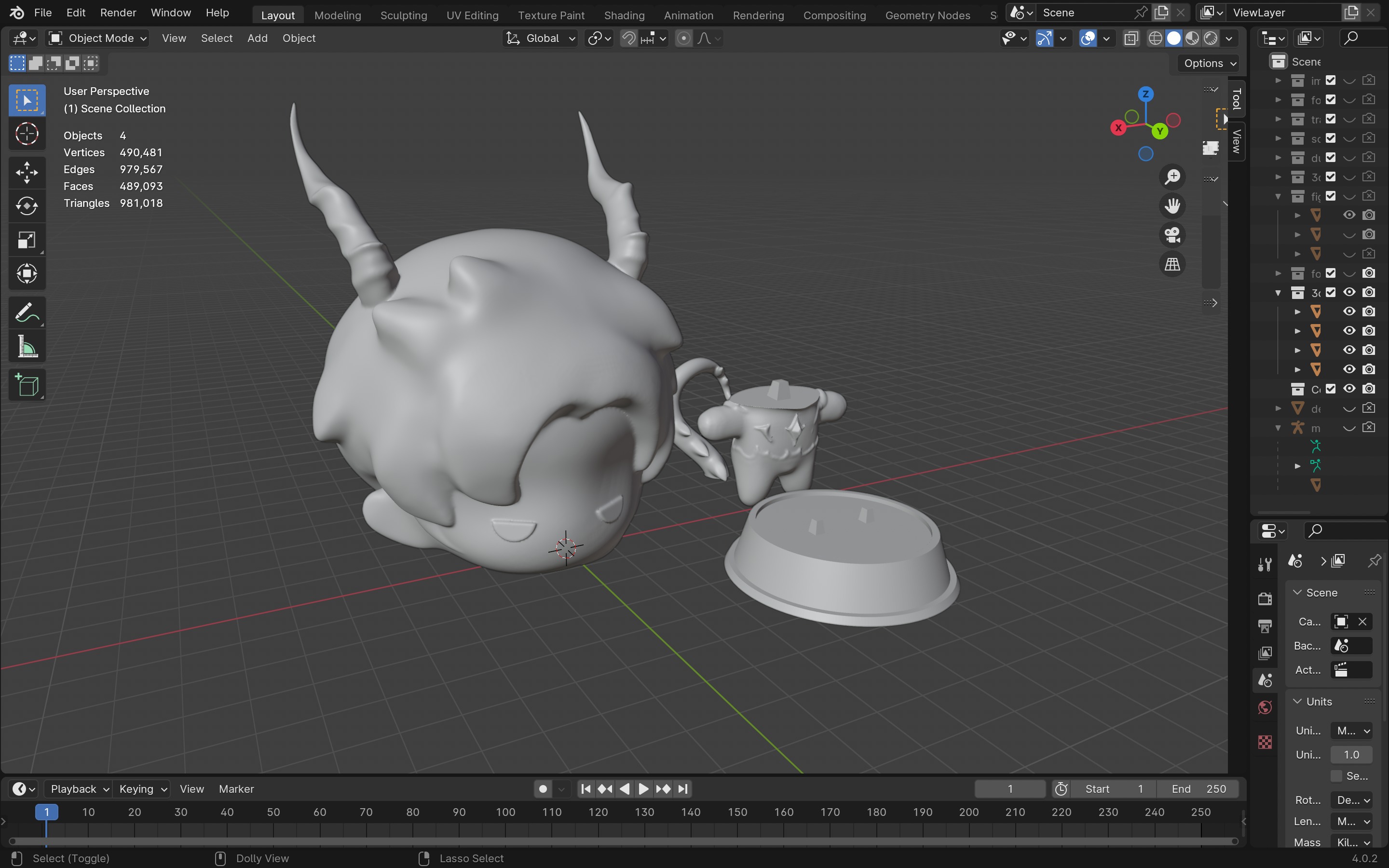
Task: Open the Rotation units dropdown
Action: 1352,800
